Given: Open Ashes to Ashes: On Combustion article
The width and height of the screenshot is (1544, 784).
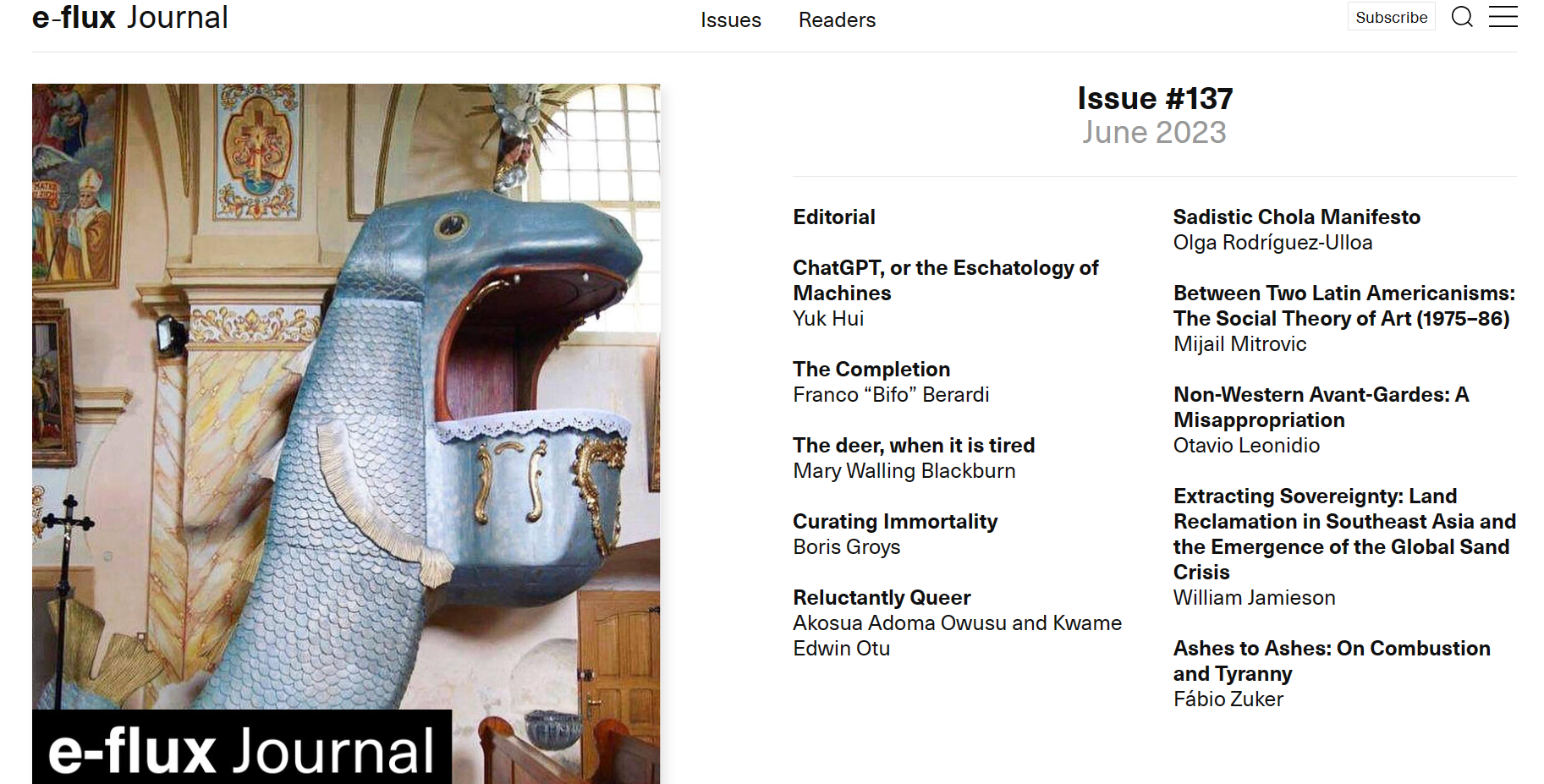Looking at the screenshot, I should point(1332,661).
